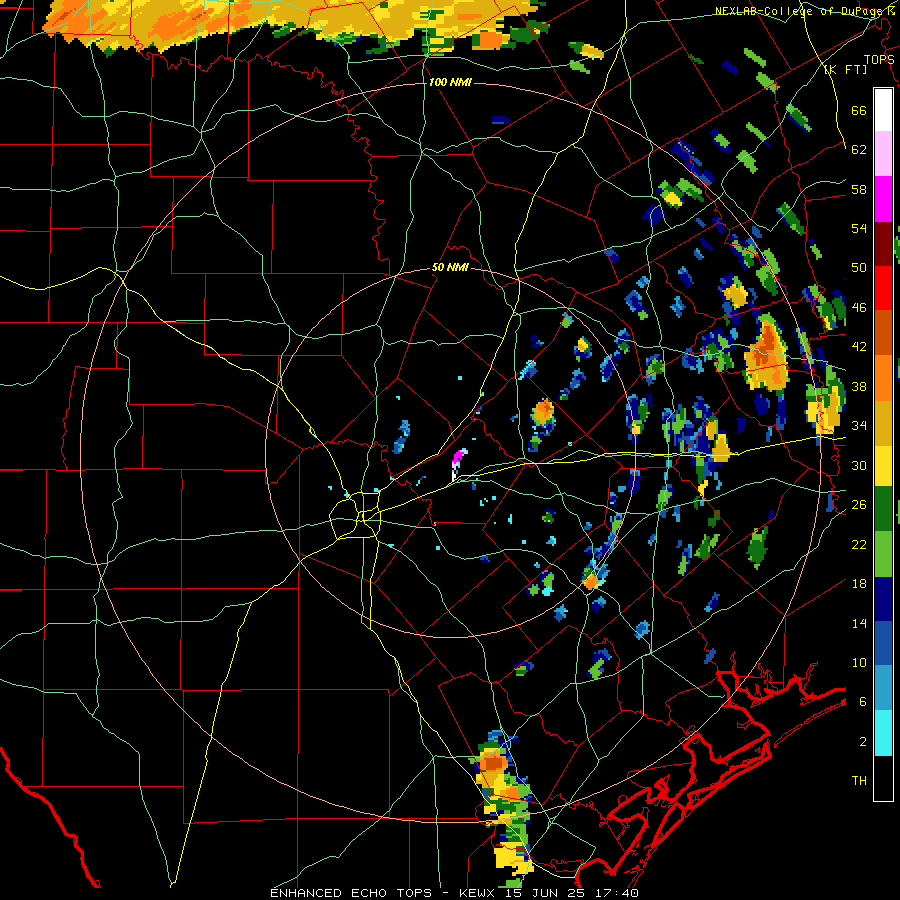Click the legend value 62
Viewport: 900px width, 900px height.
[859, 149]
